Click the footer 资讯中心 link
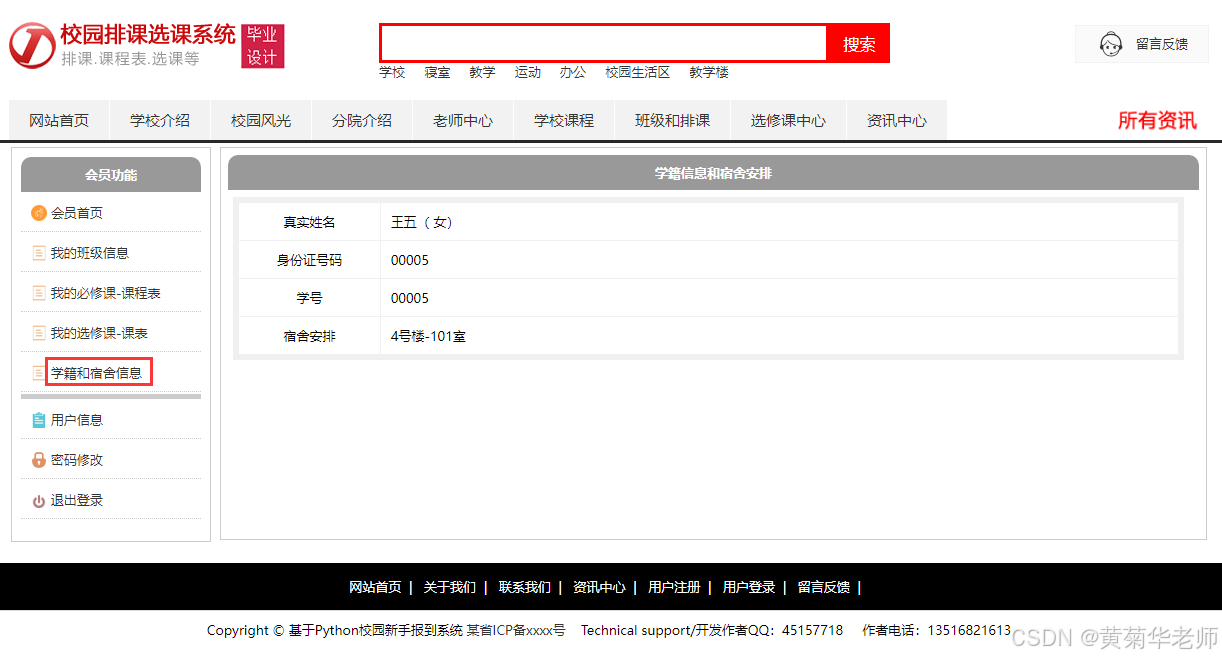 click(599, 587)
